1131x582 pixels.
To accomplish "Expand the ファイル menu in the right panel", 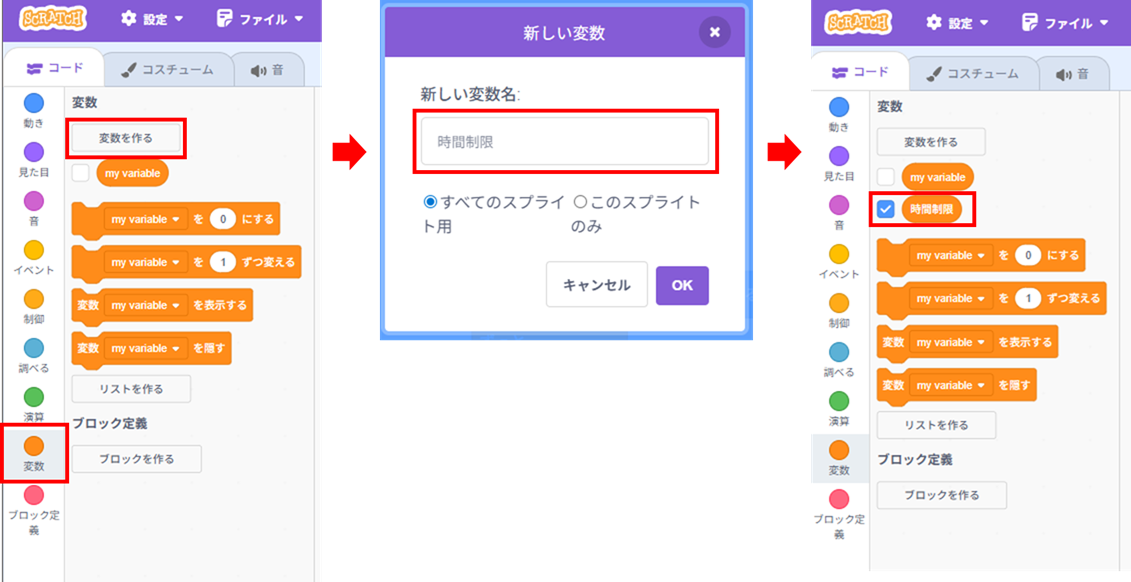I will (1064, 22).
